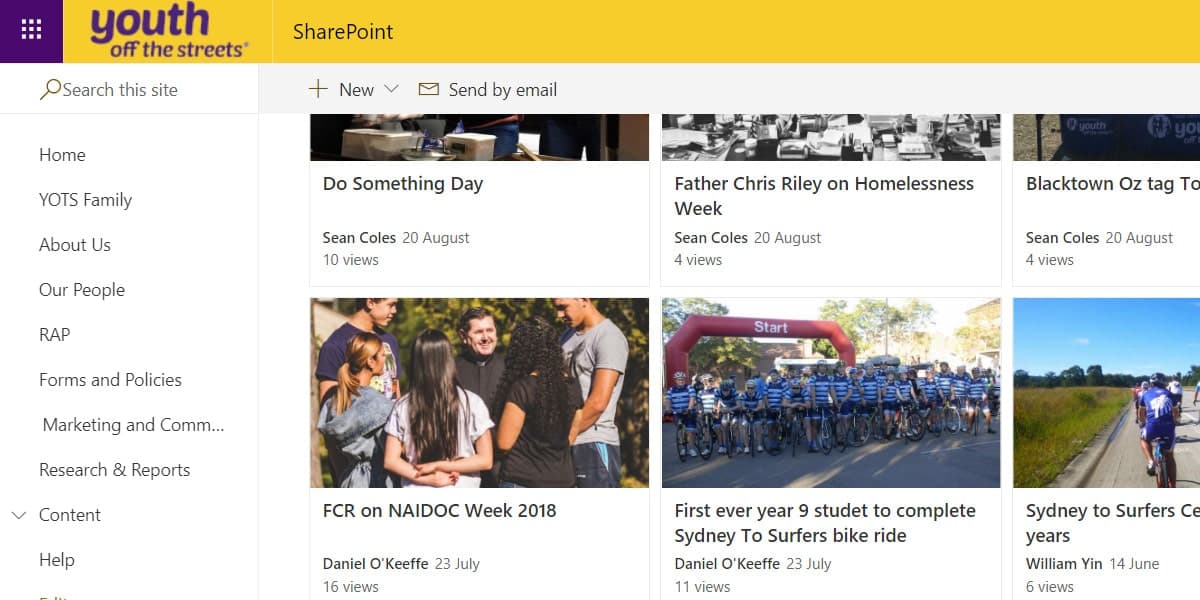Open the FCR on NAIDOC Week 2018 photo
1200x600 pixels.
coord(479,392)
